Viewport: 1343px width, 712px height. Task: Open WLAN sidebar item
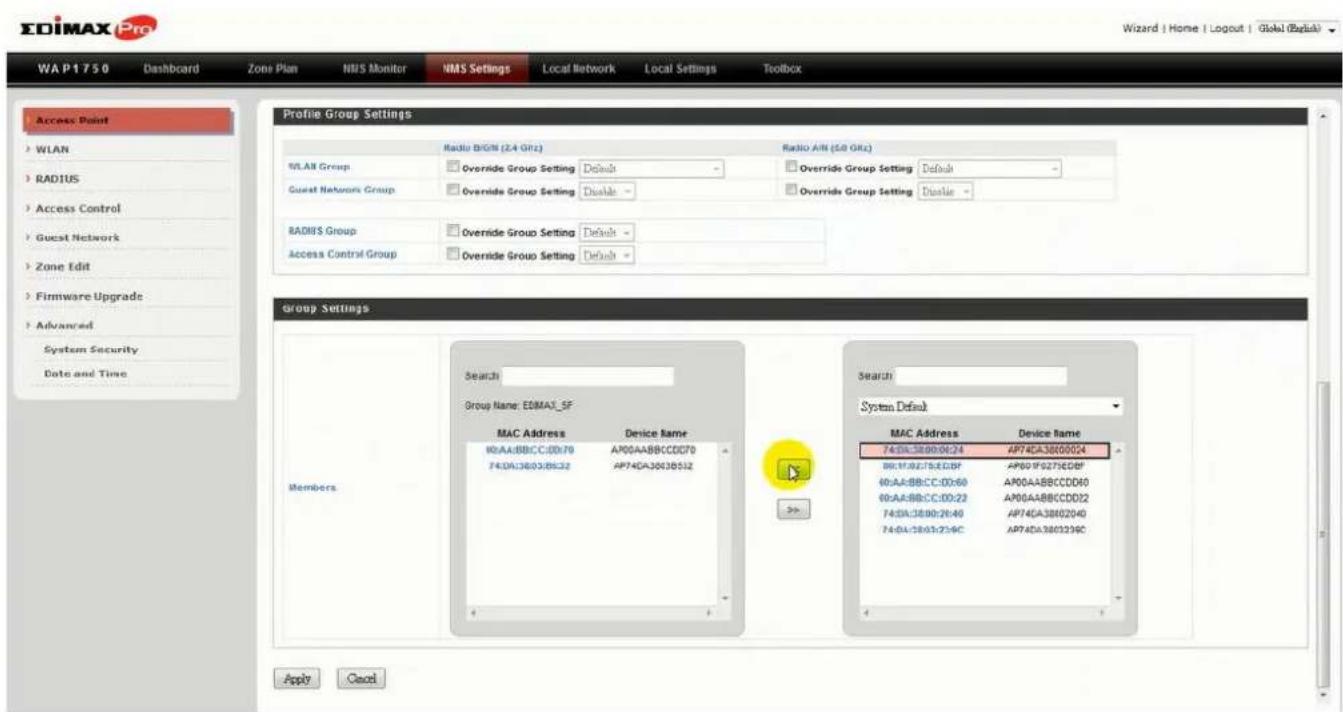tap(54, 150)
